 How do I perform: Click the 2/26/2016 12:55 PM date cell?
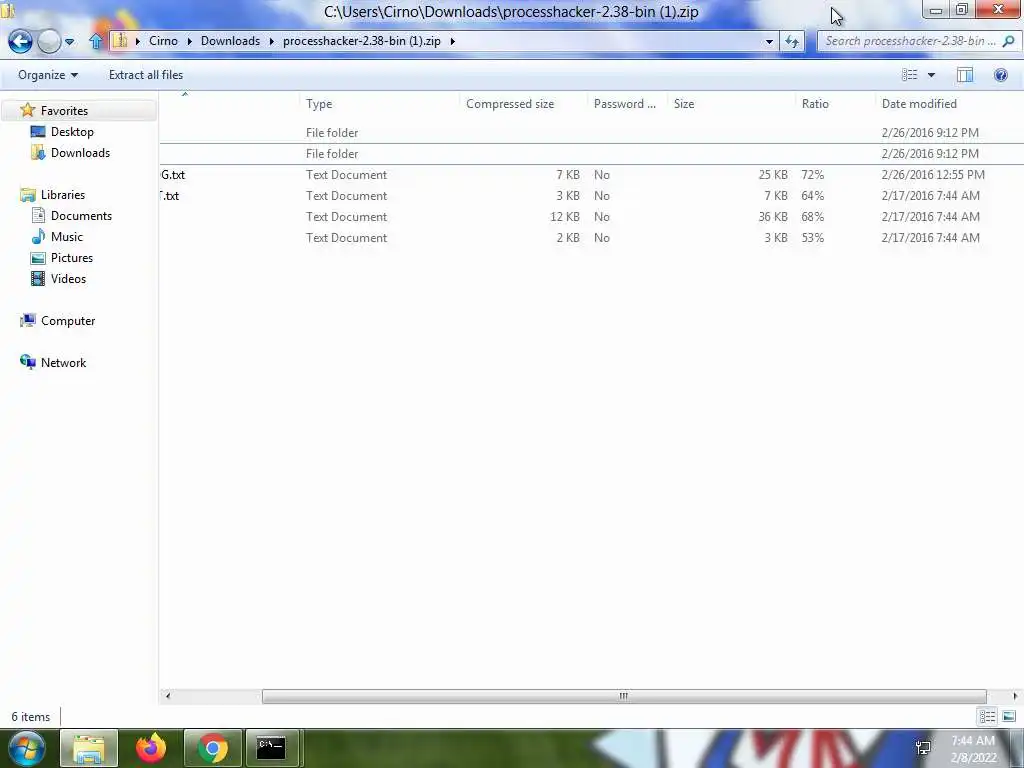pyautogui.click(x=933, y=175)
